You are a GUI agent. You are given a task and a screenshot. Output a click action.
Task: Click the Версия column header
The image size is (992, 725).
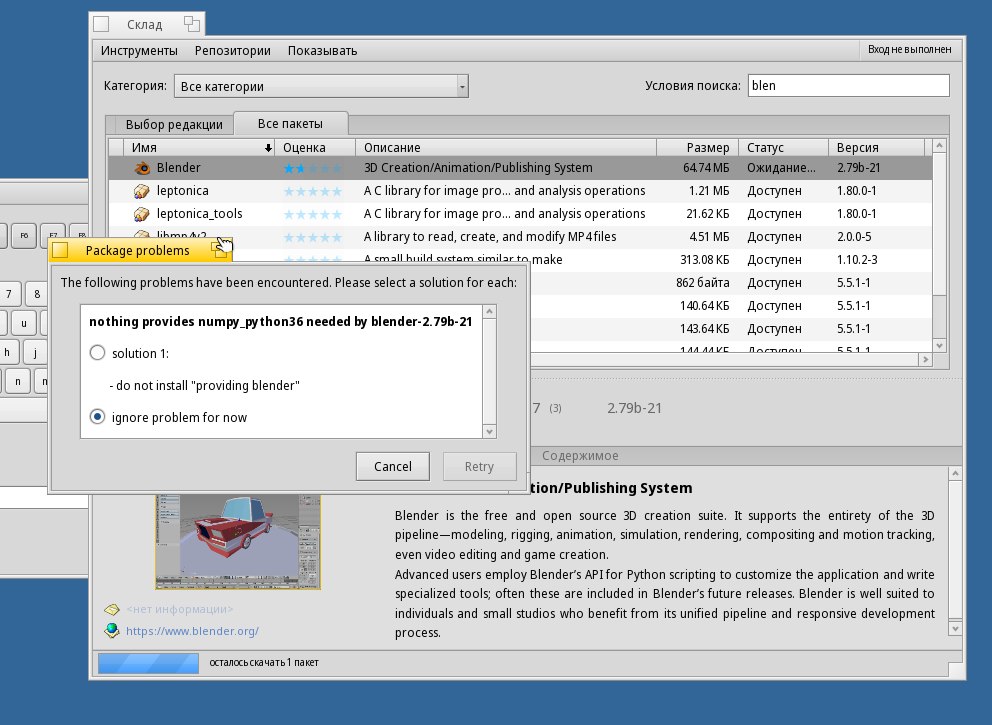876,147
